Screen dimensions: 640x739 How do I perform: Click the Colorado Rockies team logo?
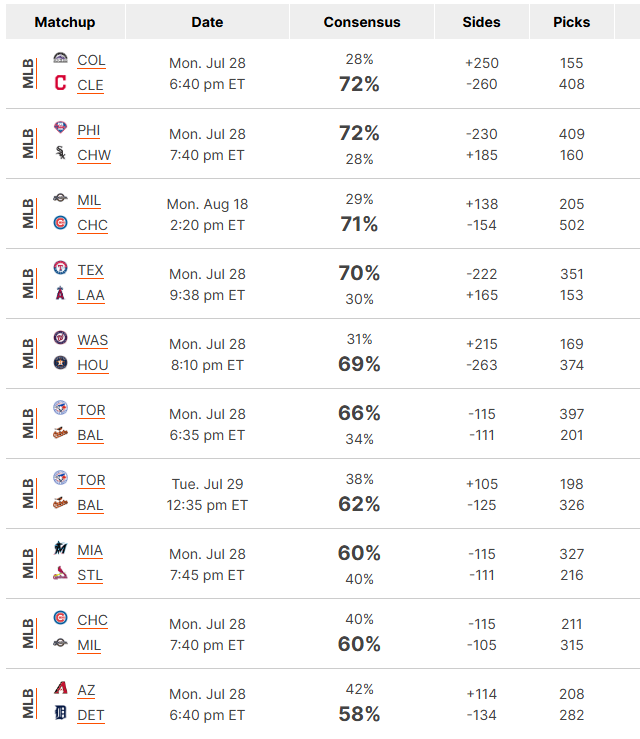[60, 58]
